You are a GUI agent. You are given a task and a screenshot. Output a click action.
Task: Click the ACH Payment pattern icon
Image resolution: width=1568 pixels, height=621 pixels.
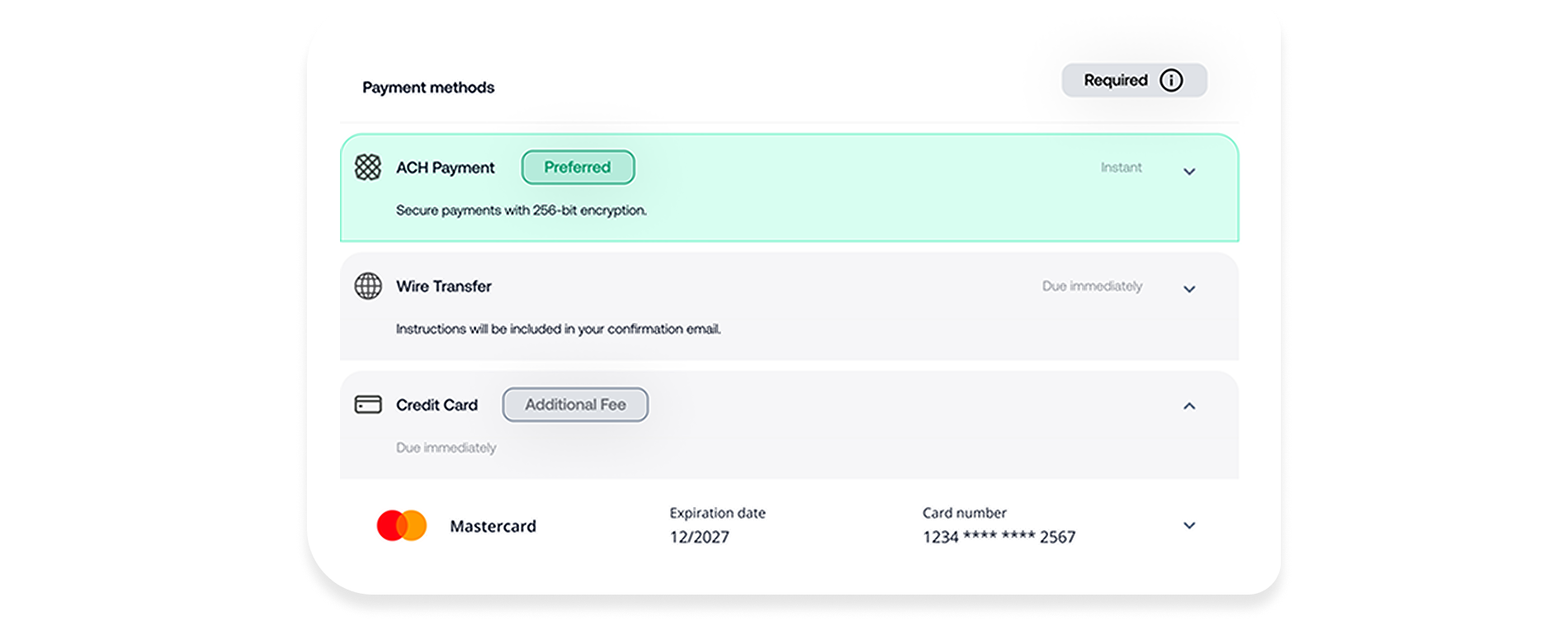coord(368,167)
